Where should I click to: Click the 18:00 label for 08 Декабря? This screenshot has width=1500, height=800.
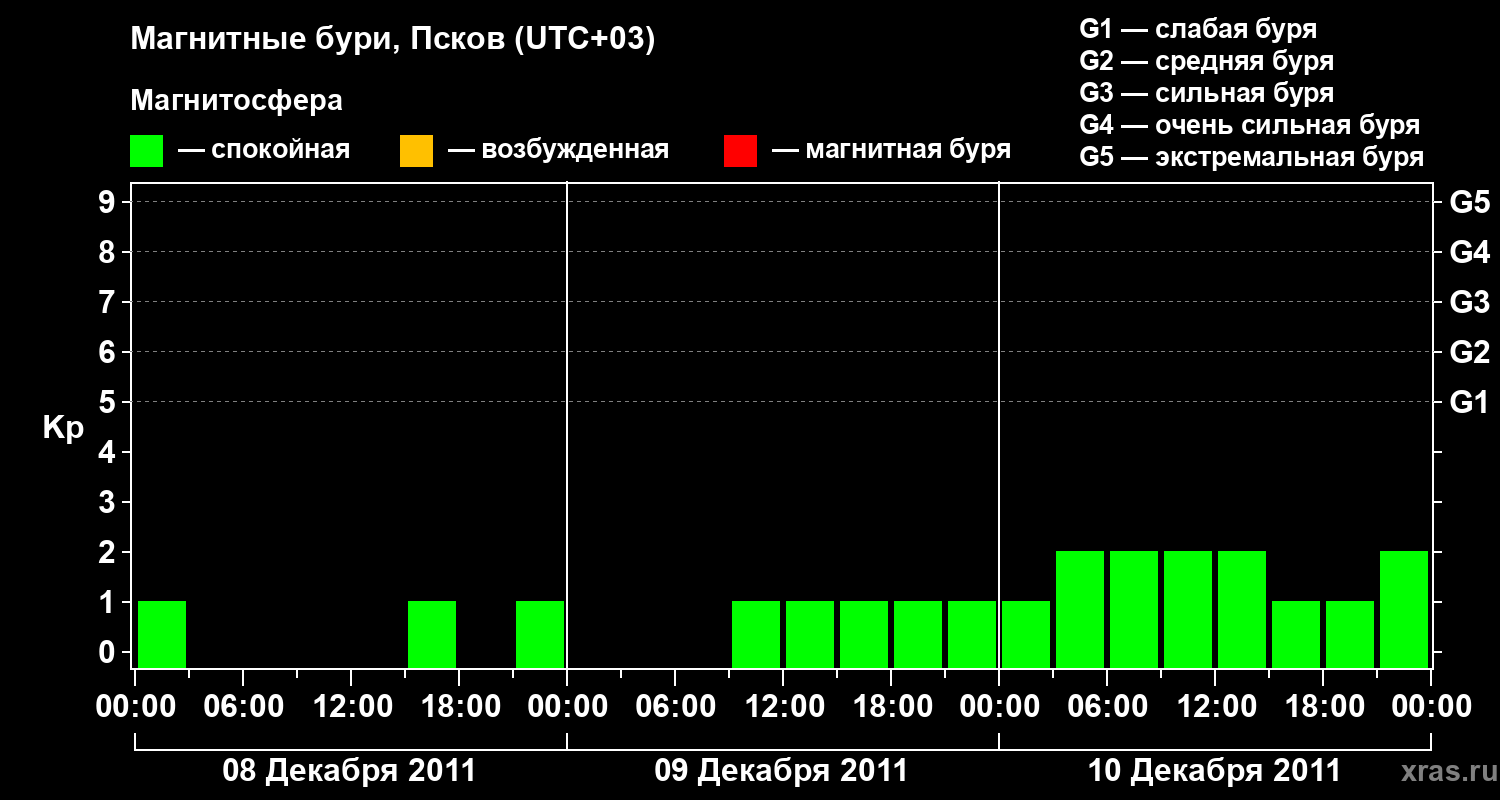tap(459, 707)
